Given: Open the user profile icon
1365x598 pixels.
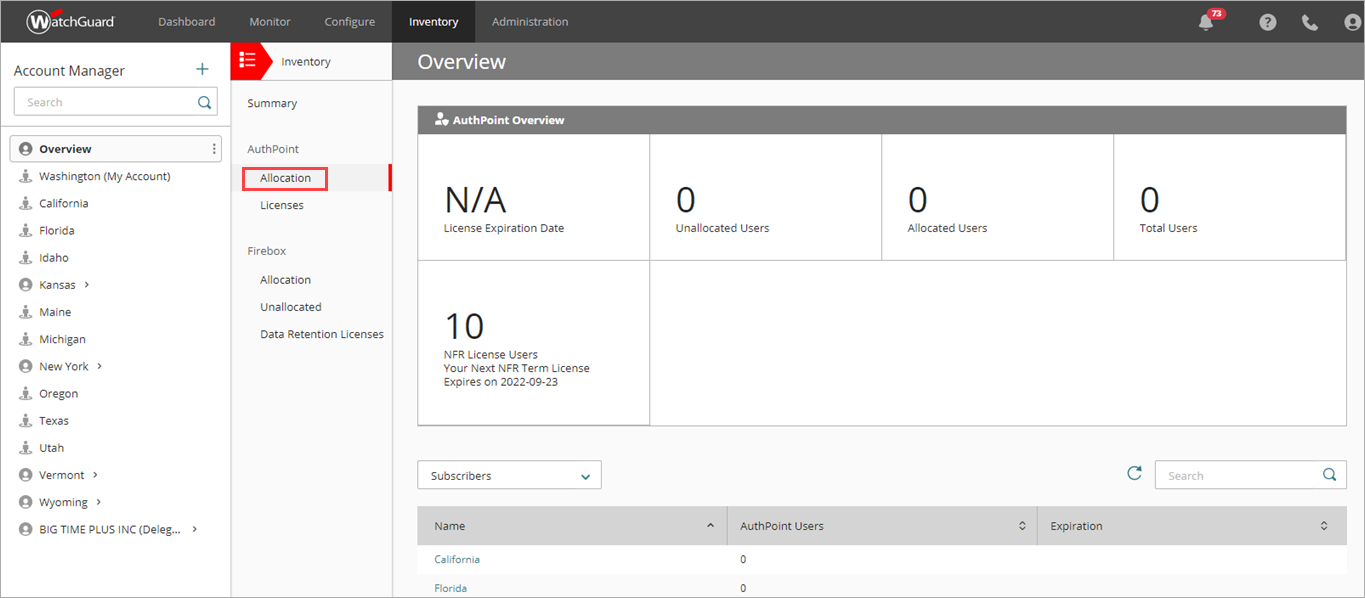Looking at the screenshot, I should 1350,21.
